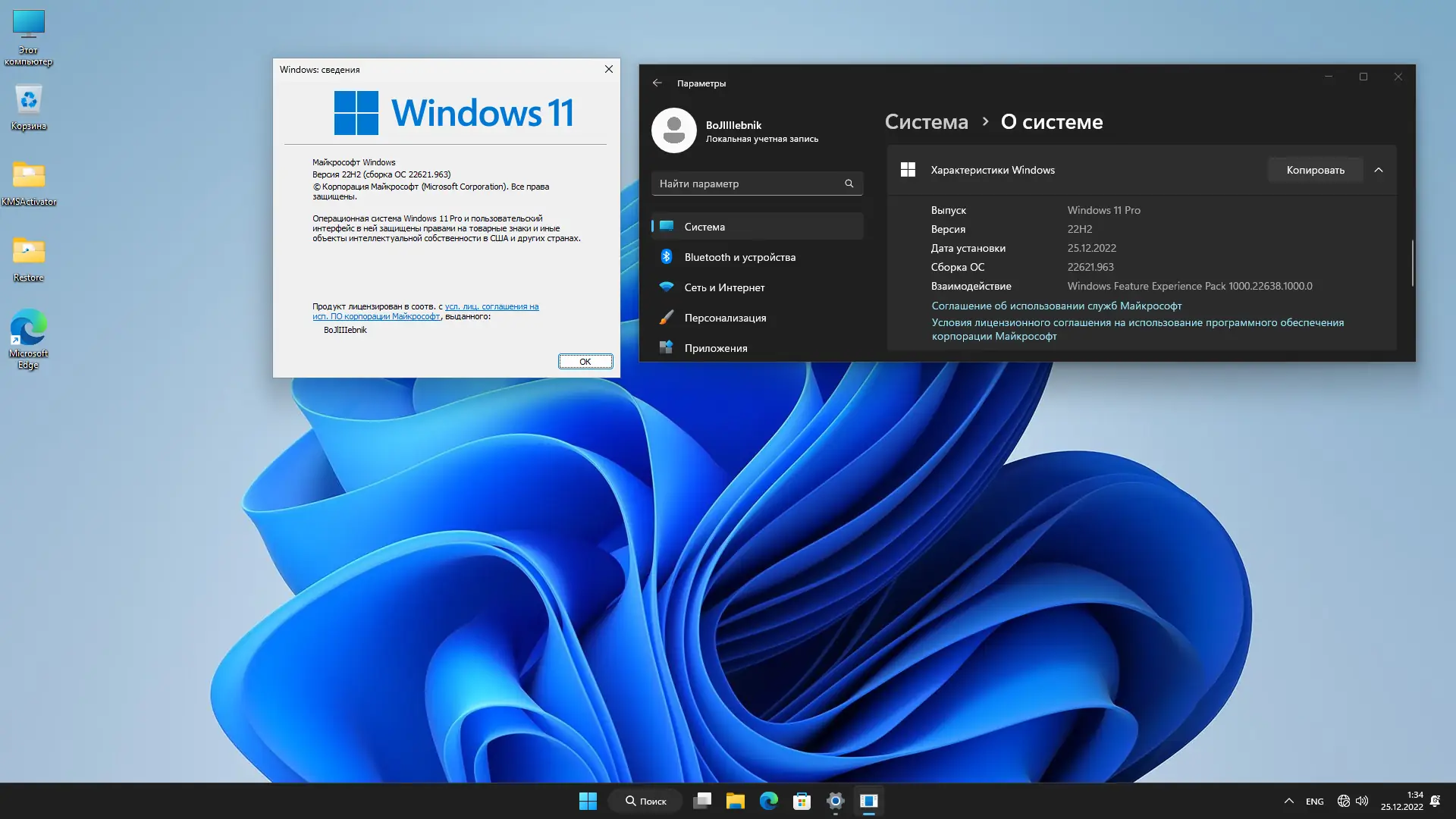This screenshot has height=819, width=1456.
Task: Go to Network and Internet settings
Action: click(724, 287)
